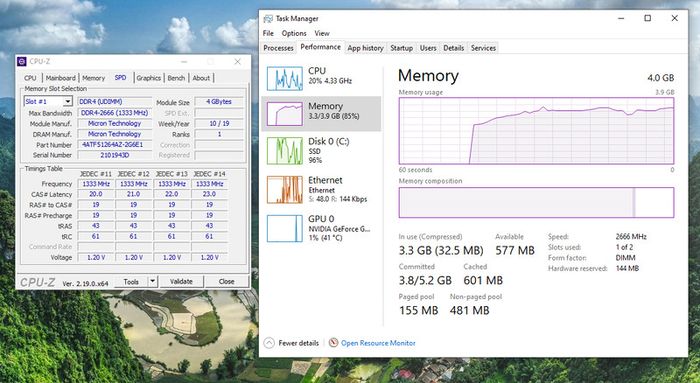The height and width of the screenshot is (383, 700).
Task: Click the DDR4-2666 (1333 MHz) bandwidth value
Action: [x=115, y=113]
